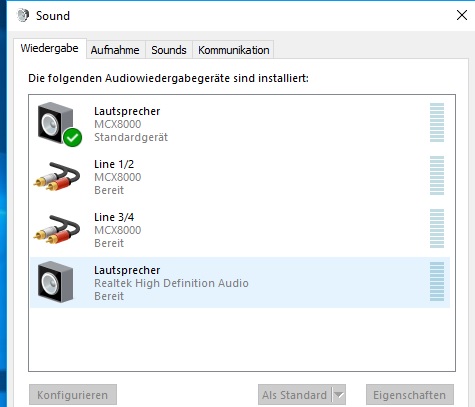Select the Wiedergabe tab

[x=50, y=48]
